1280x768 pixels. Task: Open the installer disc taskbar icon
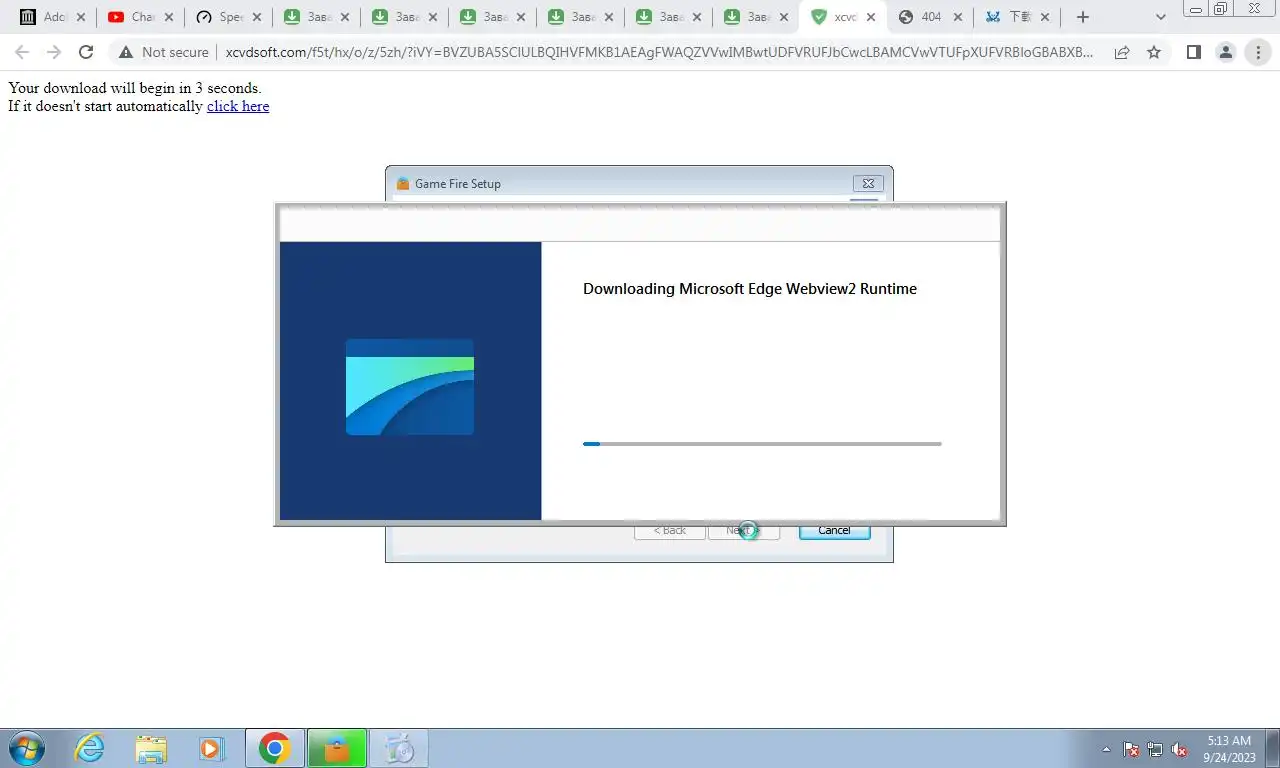click(399, 748)
